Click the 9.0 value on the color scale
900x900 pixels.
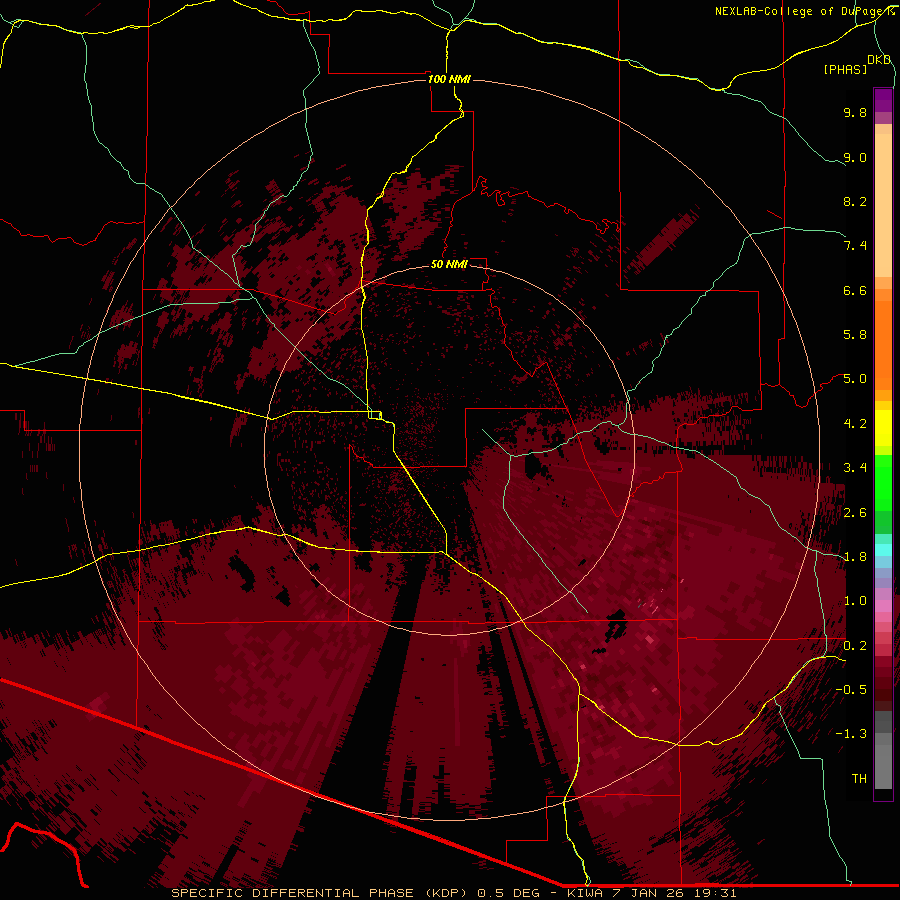tap(855, 157)
